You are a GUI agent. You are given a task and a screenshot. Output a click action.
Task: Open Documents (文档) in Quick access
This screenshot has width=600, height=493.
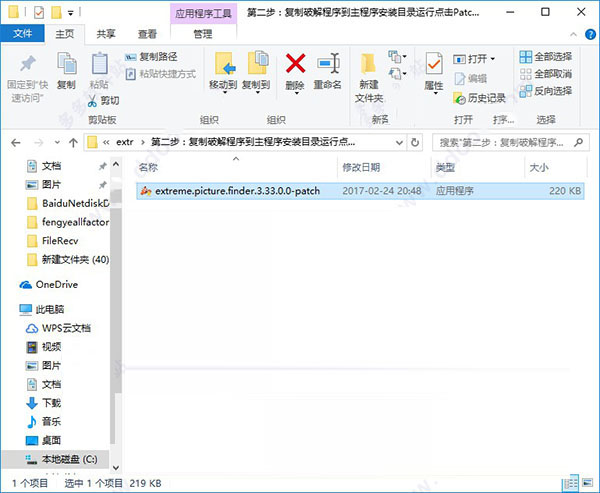coord(51,166)
